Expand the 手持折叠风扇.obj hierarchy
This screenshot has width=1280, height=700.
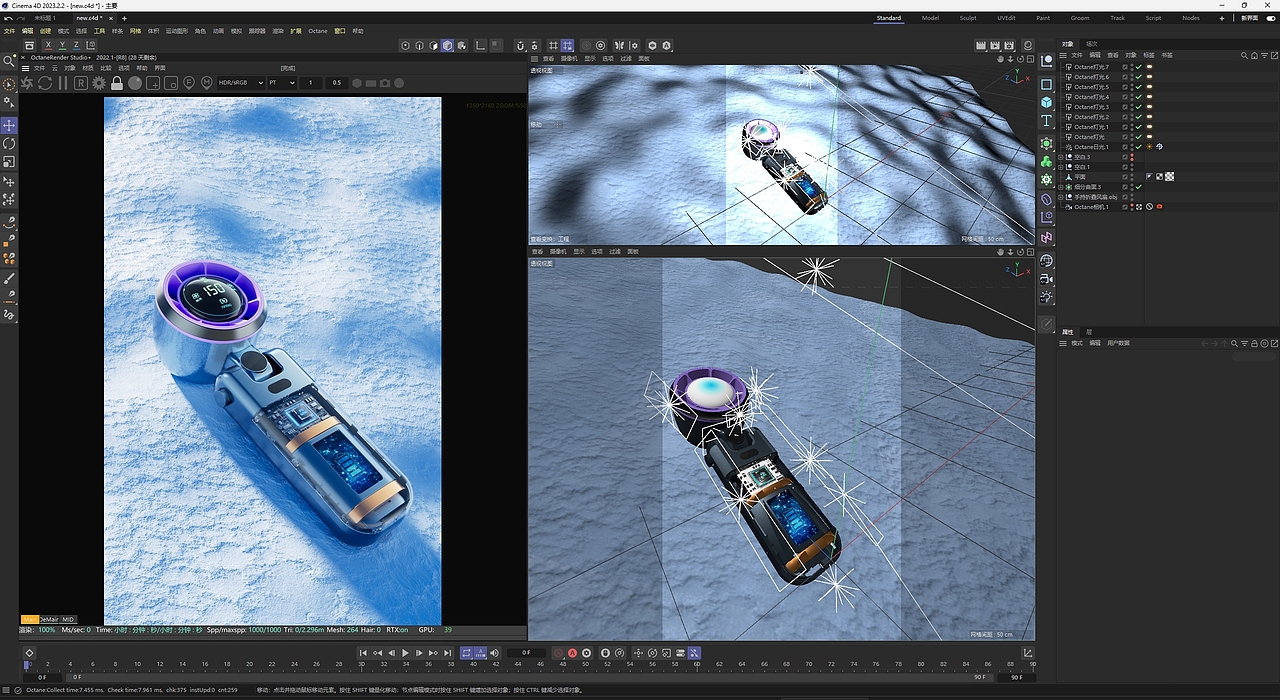click(1060, 196)
